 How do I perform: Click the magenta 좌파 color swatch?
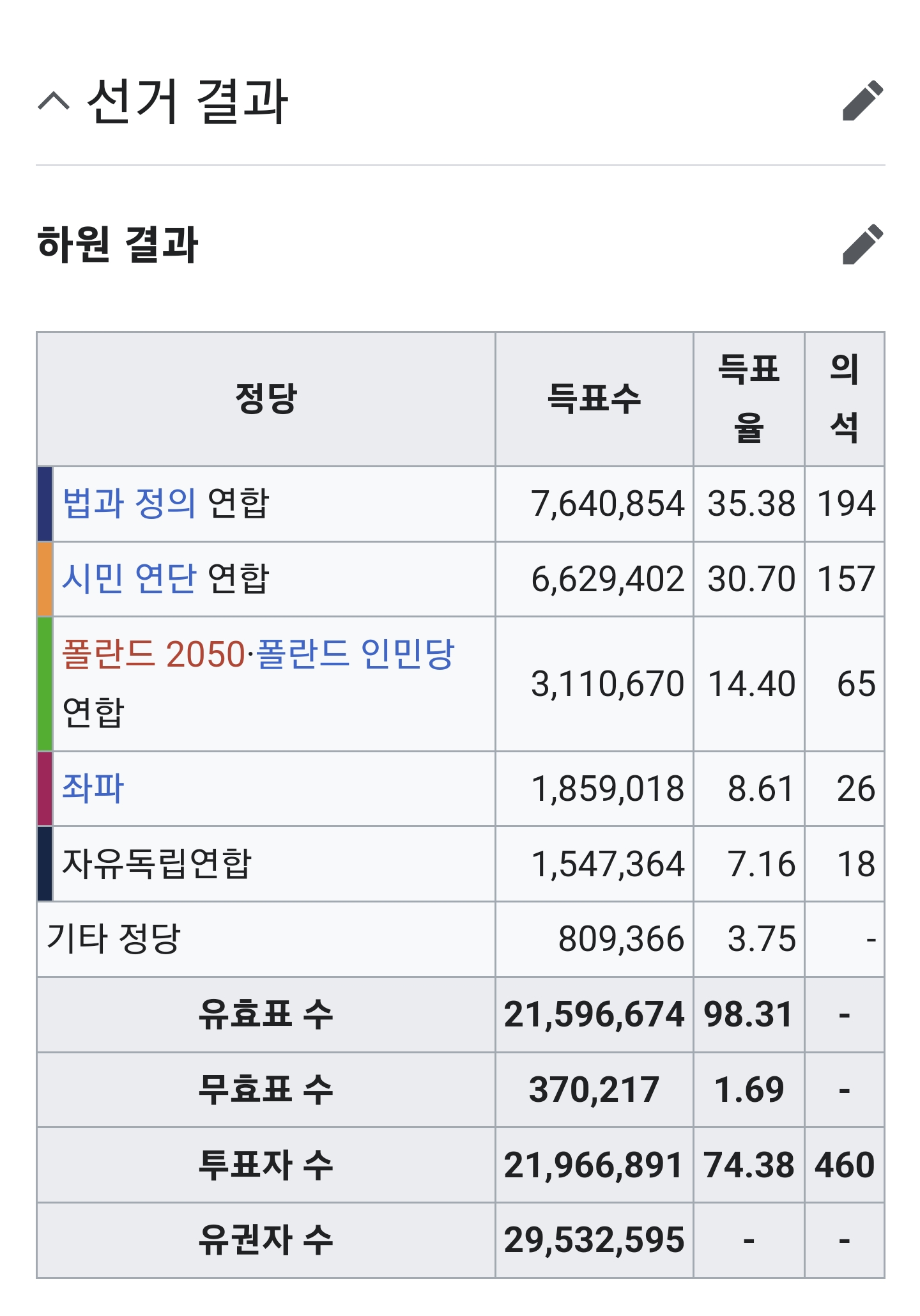tap(45, 789)
